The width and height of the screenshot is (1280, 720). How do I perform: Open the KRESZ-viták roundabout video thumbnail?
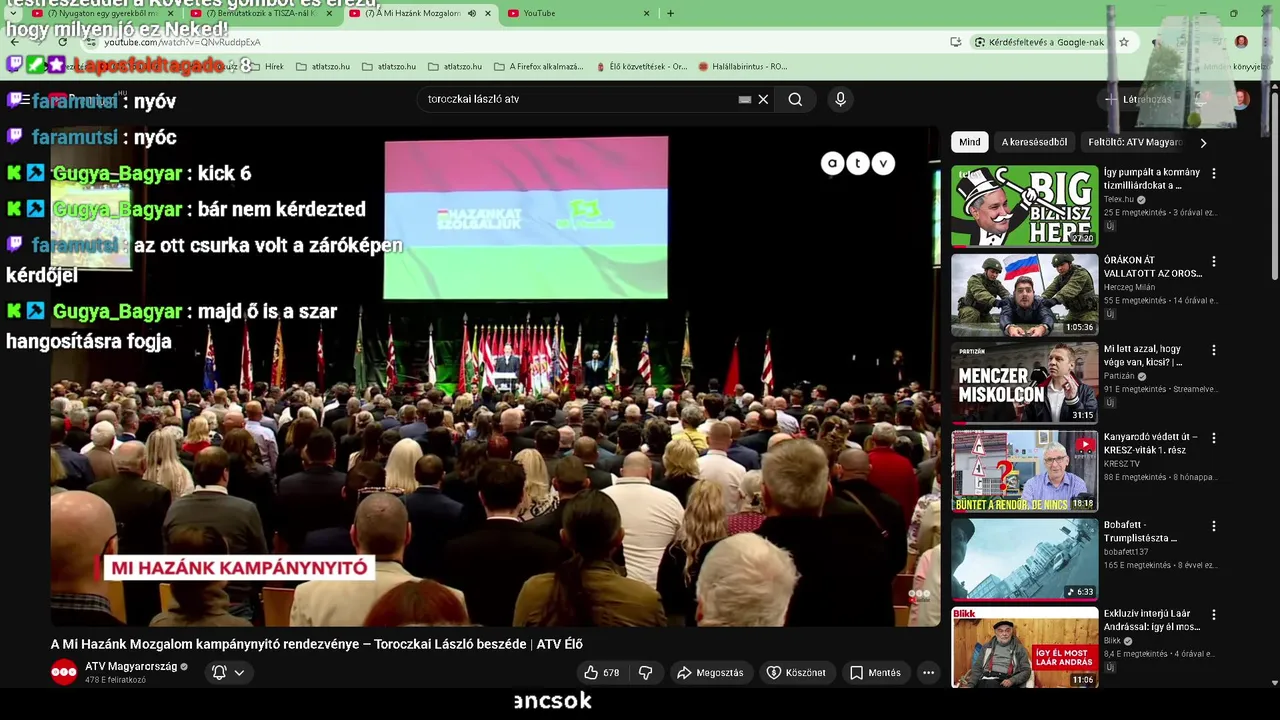point(1024,470)
